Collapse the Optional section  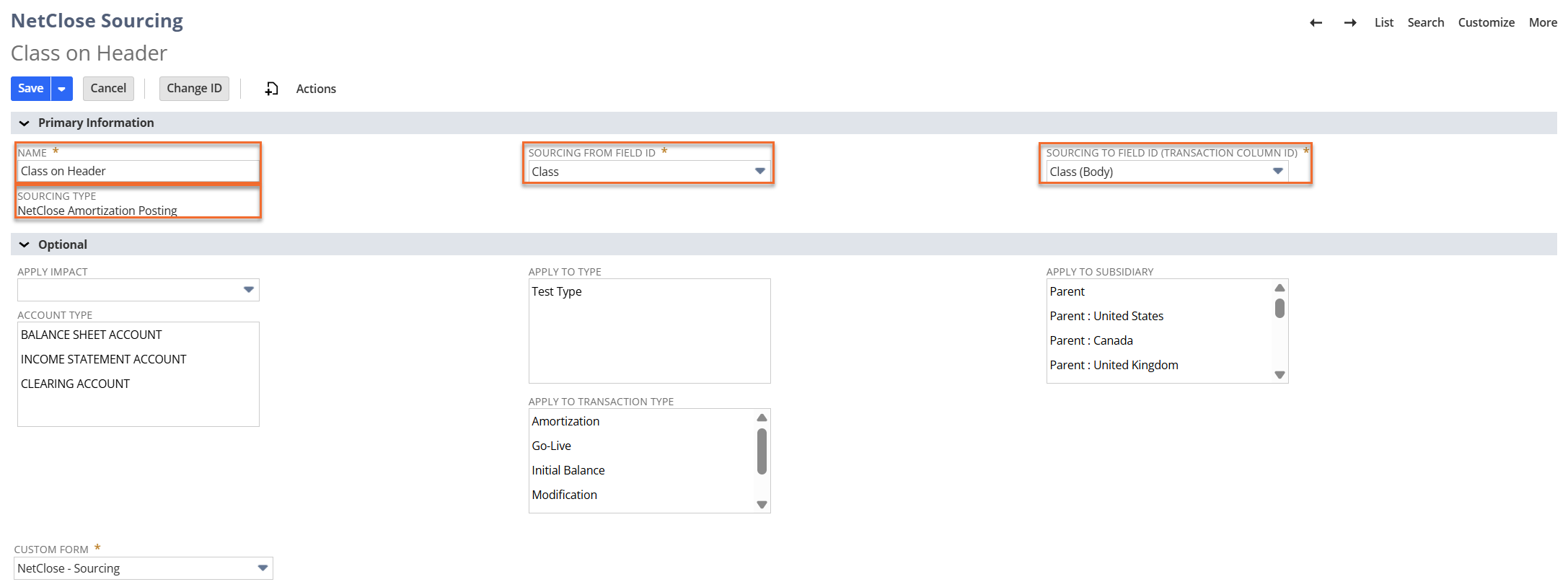[25, 245]
